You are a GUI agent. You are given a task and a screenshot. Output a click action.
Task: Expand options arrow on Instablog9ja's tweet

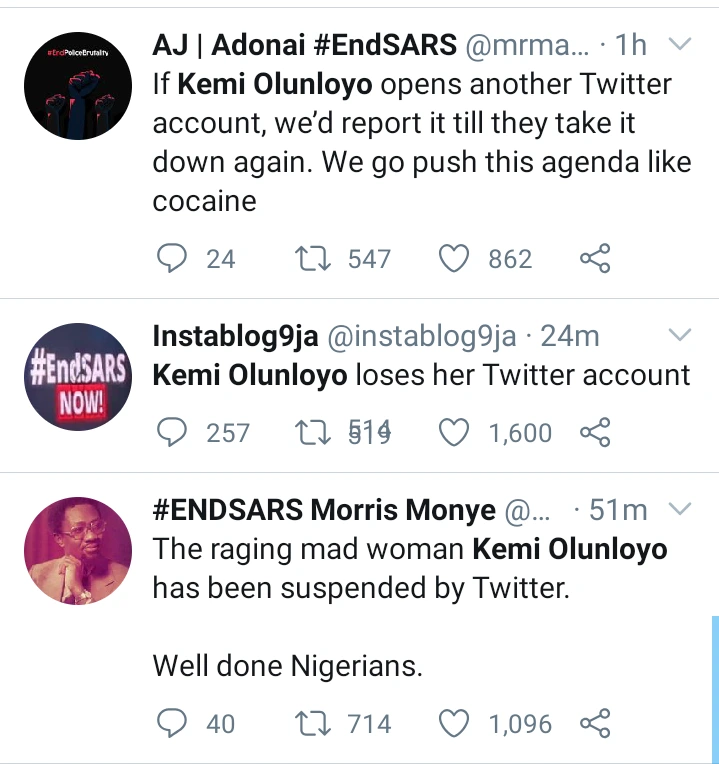click(x=678, y=334)
